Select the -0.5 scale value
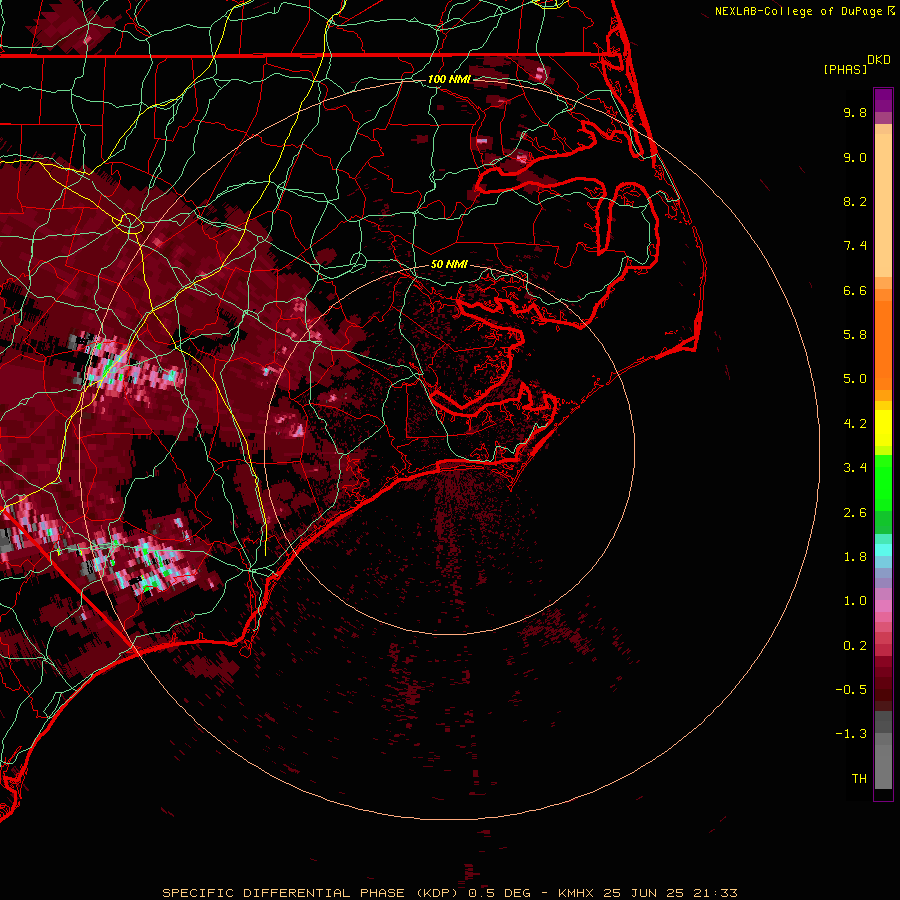Viewport: 900px width, 900px height. [851, 689]
